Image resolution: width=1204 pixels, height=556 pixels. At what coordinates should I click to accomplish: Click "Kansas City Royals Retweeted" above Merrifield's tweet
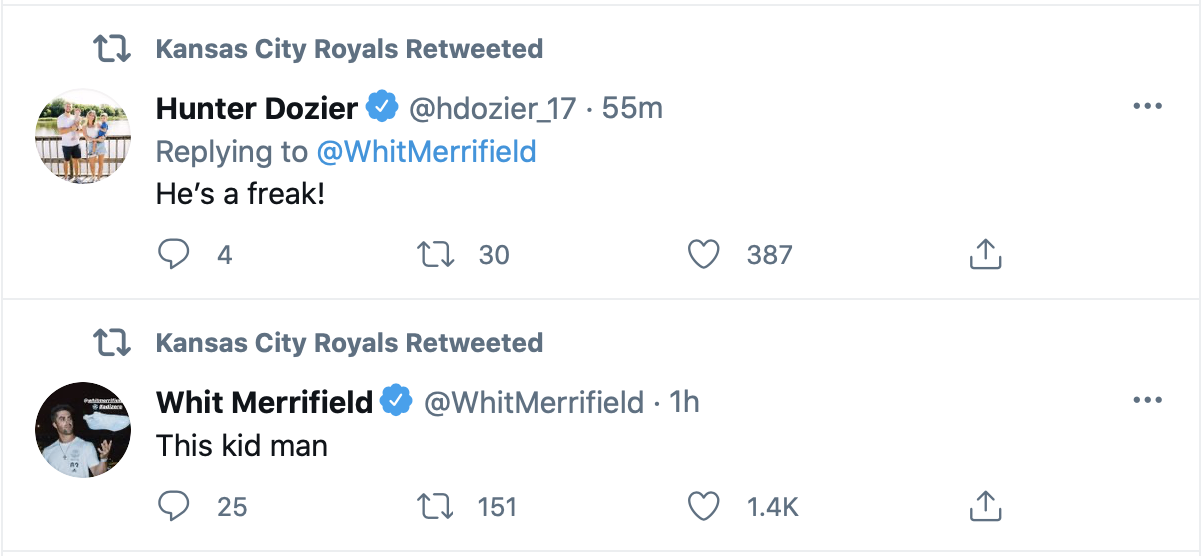pyautogui.click(x=349, y=343)
